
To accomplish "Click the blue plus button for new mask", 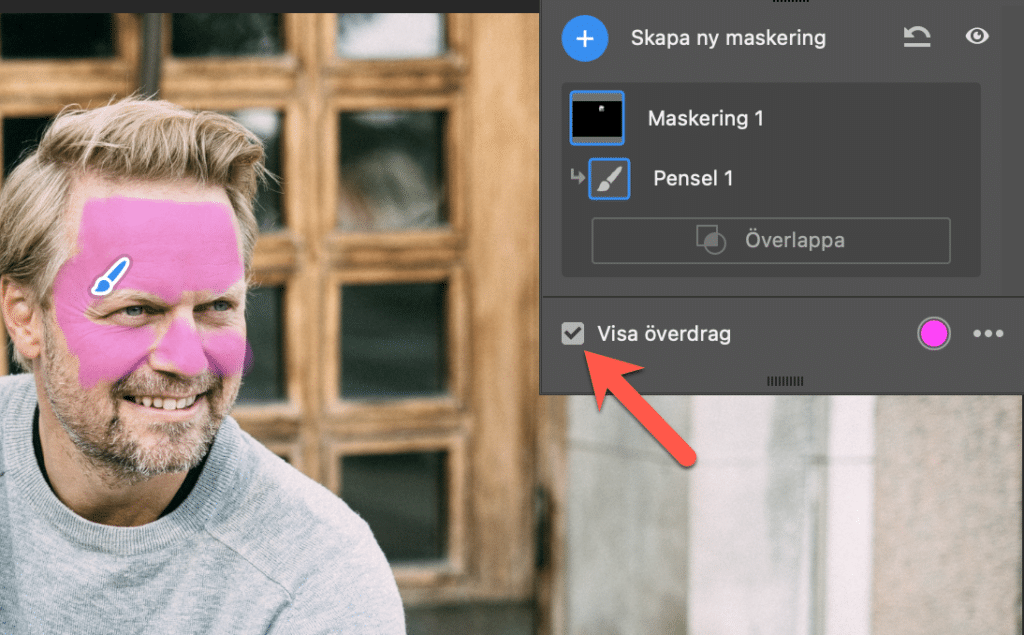I will (x=586, y=39).
